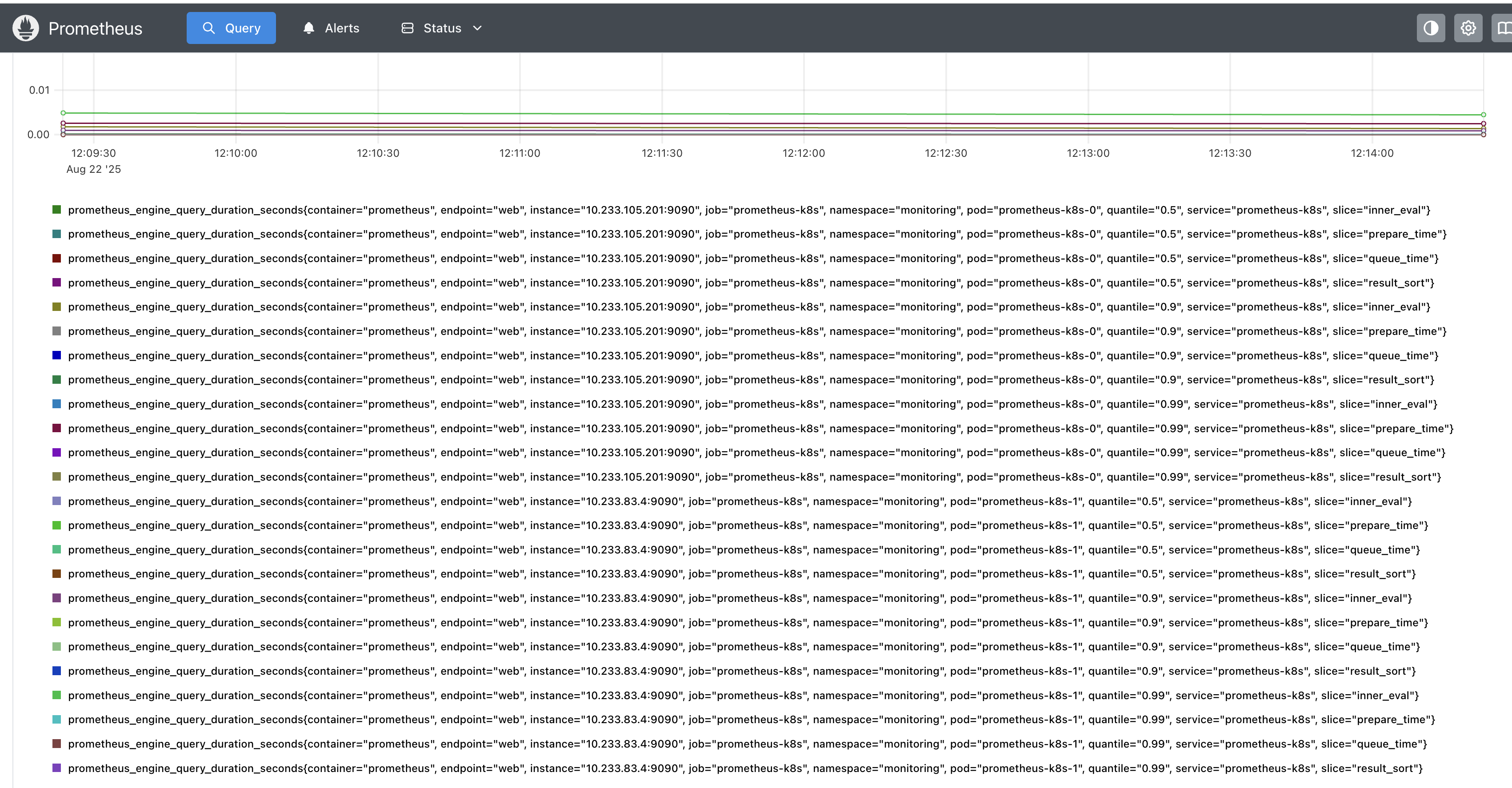
Task: Open the settings gear icon
Action: (x=1468, y=28)
